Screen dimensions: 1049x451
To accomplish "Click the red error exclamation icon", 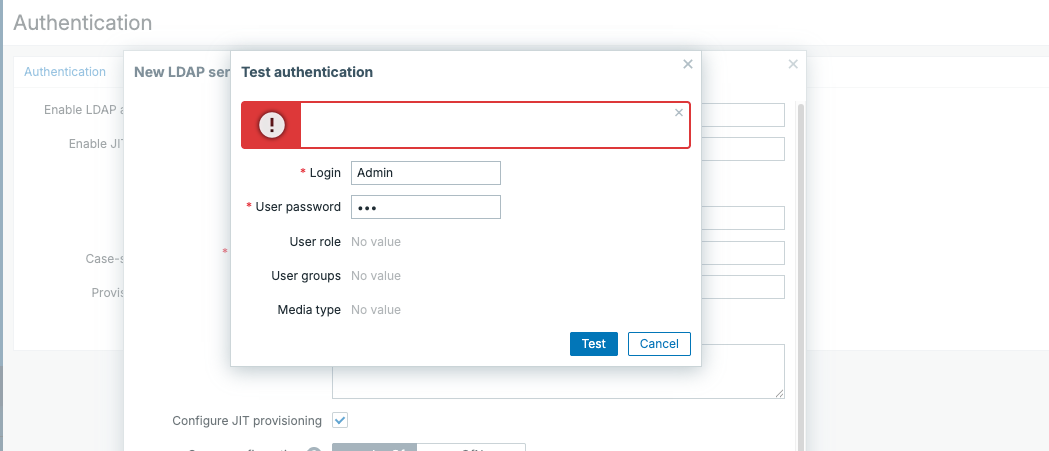I will [272, 125].
